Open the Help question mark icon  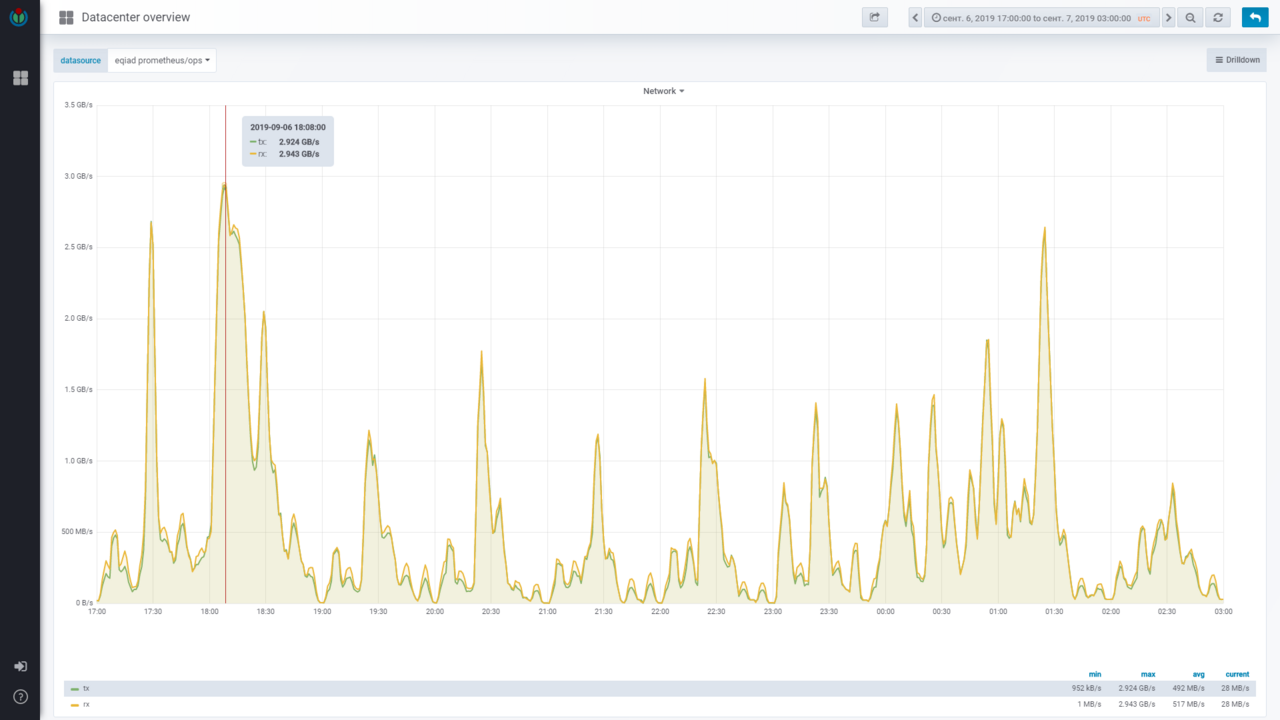coord(20,697)
